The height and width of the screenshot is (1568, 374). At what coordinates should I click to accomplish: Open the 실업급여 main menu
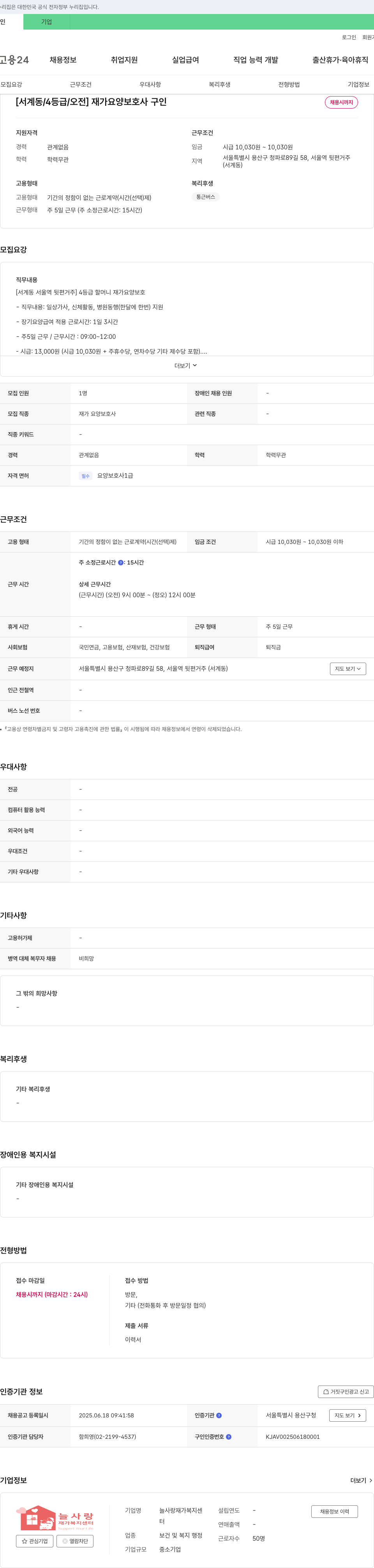pyautogui.click(x=185, y=60)
